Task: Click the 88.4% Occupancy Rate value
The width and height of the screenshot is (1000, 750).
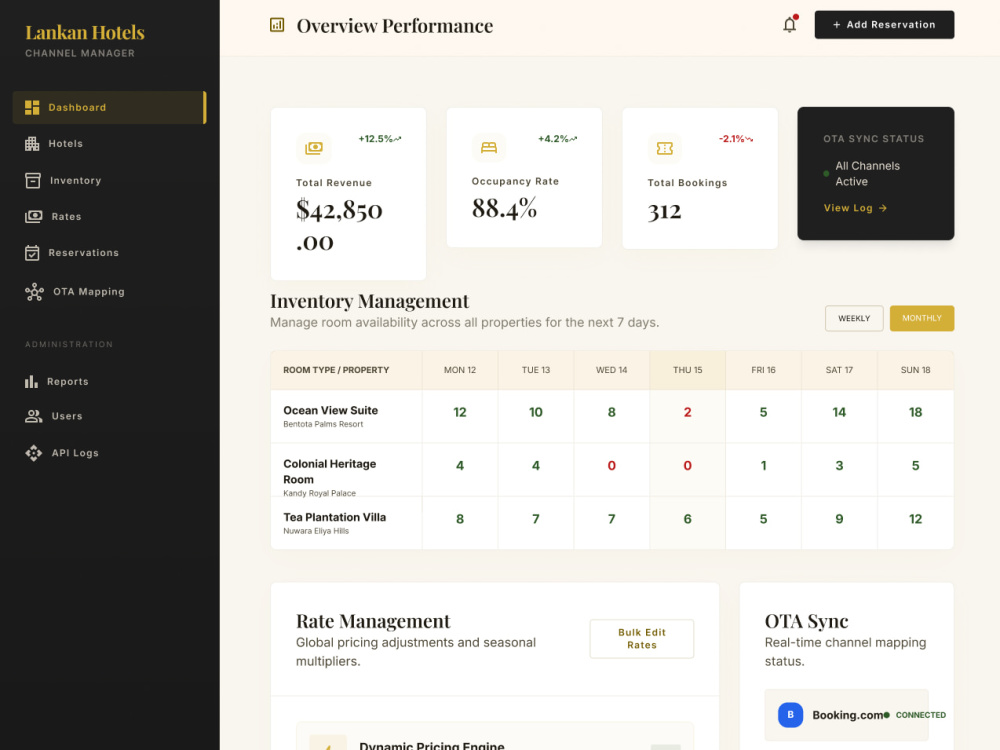Action: coord(504,208)
